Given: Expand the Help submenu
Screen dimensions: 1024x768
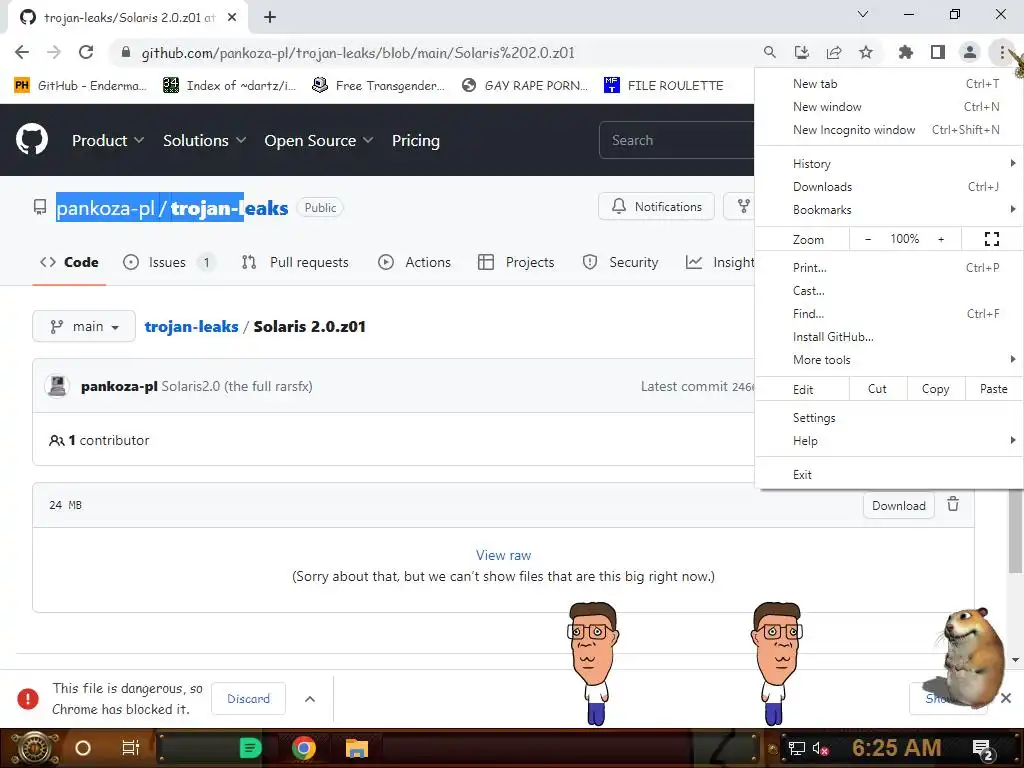Looking at the screenshot, I should 889,441.
